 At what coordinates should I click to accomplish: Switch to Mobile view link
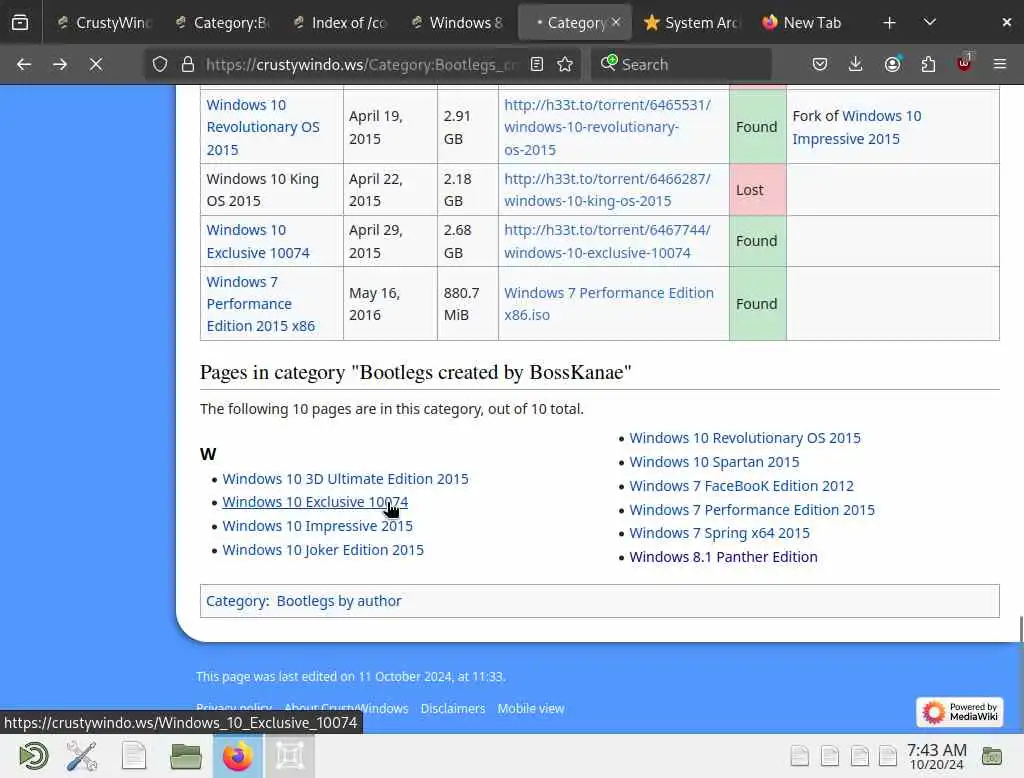531,709
